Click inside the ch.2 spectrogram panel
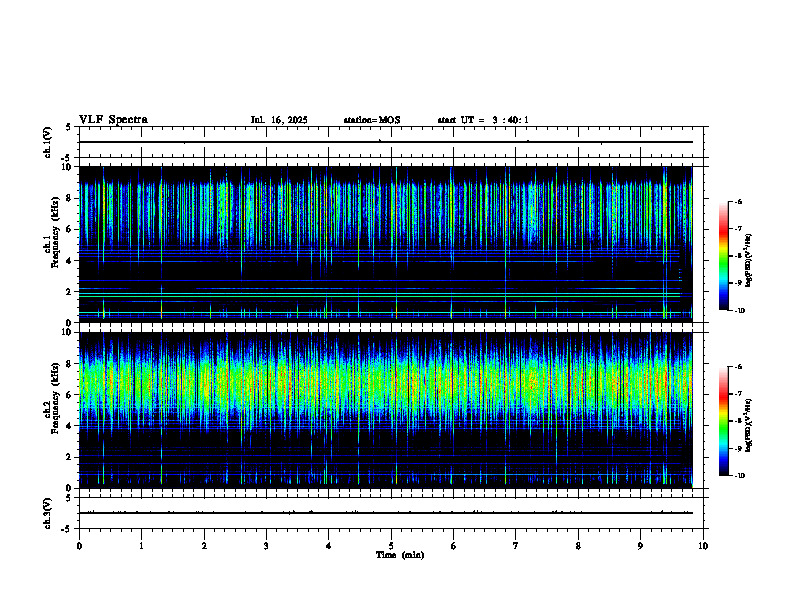This screenshot has width=792, height=612. tap(385, 410)
